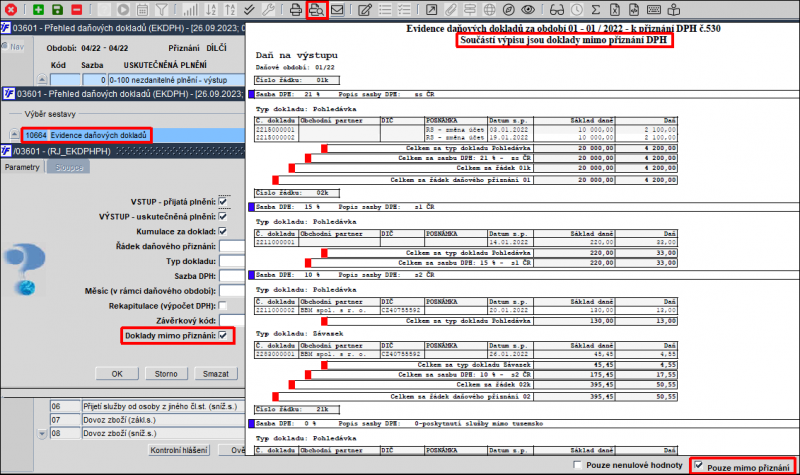Click the checklist icon in toolbar
The height and width of the screenshot is (475, 800).
click(x=404, y=9)
